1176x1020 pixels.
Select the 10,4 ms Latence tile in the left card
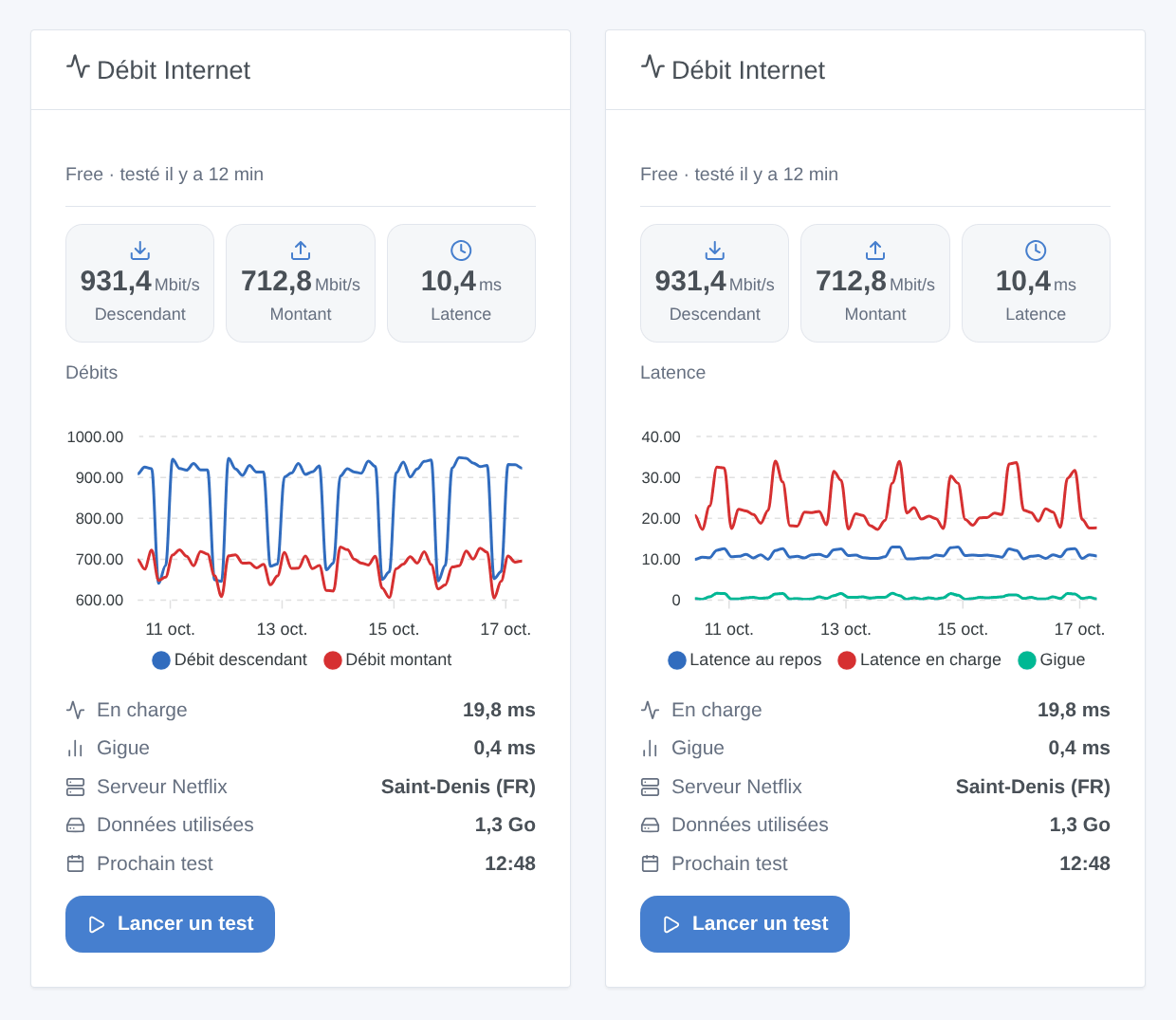click(461, 283)
